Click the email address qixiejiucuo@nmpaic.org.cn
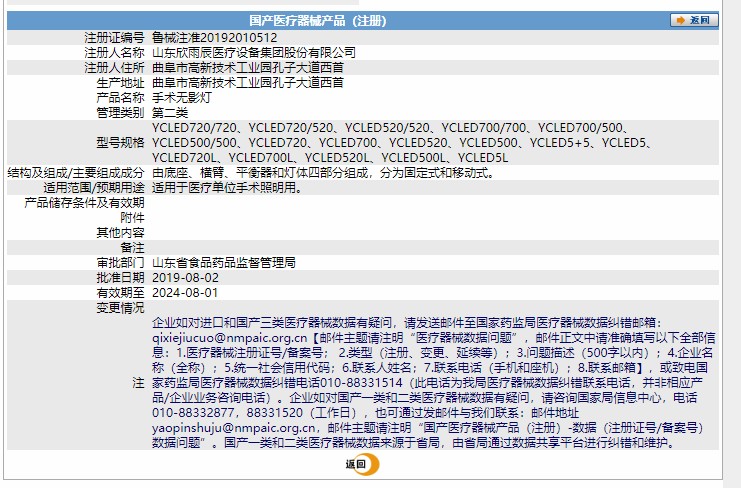Viewport: 741px width, 488px height. tap(230, 338)
